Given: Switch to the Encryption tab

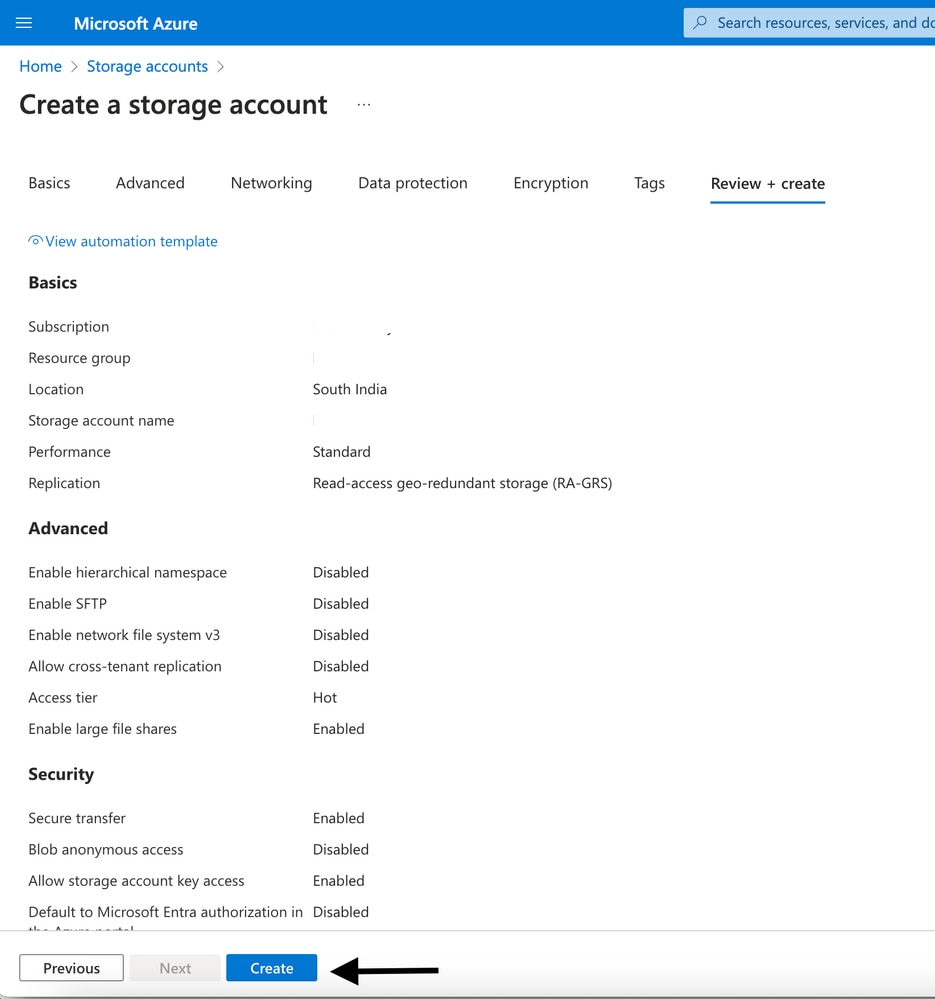Looking at the screenshot, I should (551, 183).
